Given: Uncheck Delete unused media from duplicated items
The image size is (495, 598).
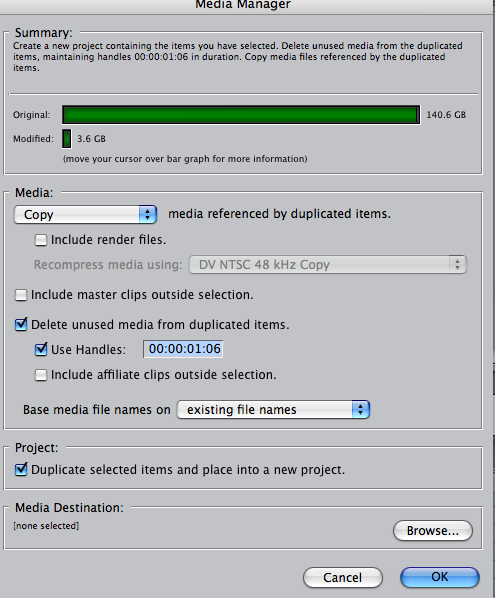Looking at the screenshot, I should point(21,325).
